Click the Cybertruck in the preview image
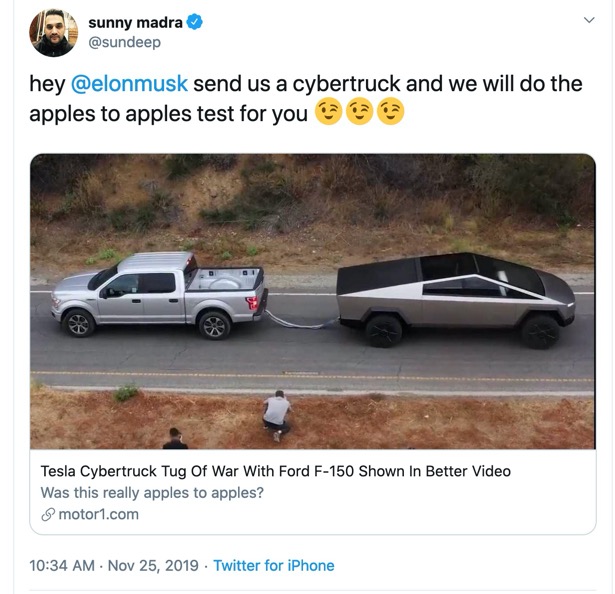The width and height of the screenshot is (615, 594). point(455,297)
